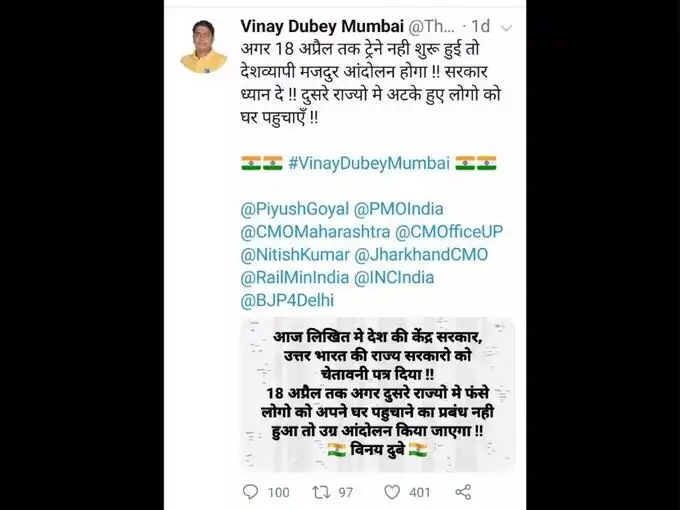Viewport: 680px width, 510px height.
Task: Like the tweet with heart icon
Action: 392,492
